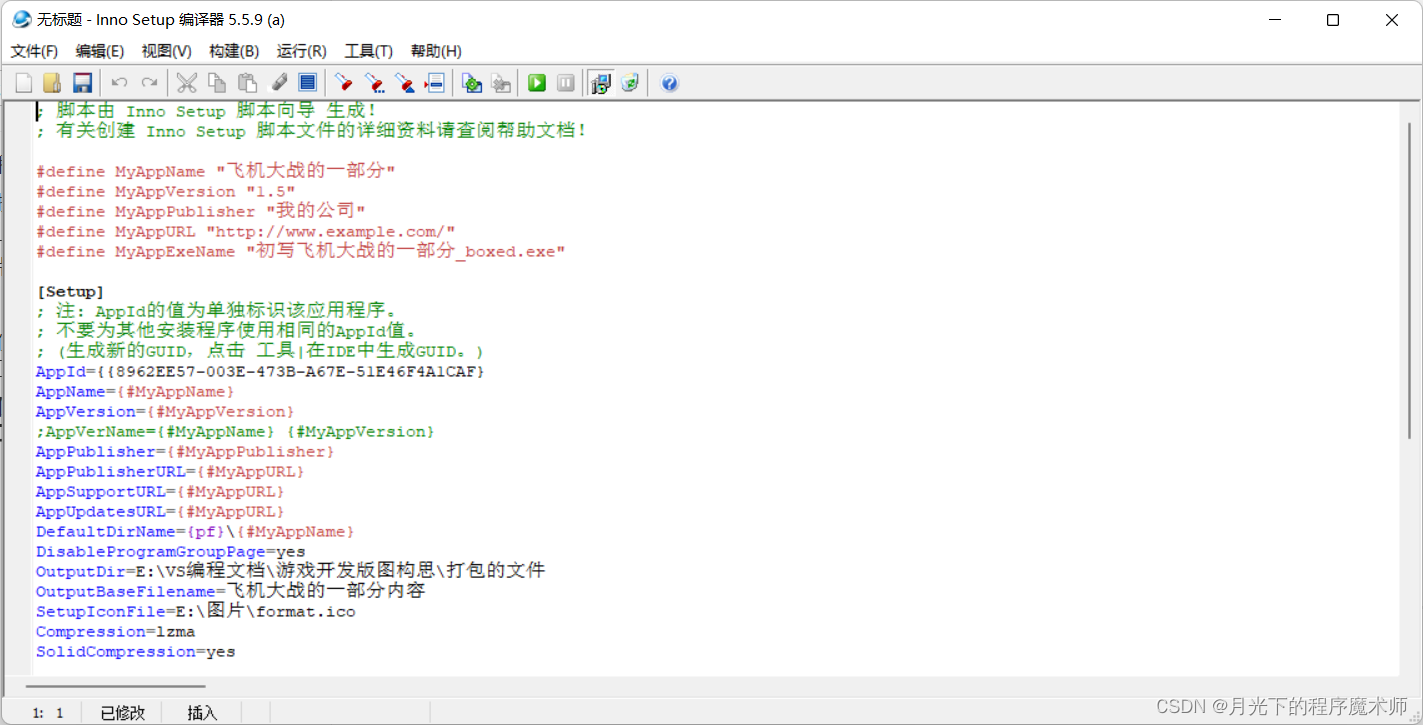This screenshot has width=1423, height=725.
Task: Open the 运行(R) menu
Action: point(302,51)
